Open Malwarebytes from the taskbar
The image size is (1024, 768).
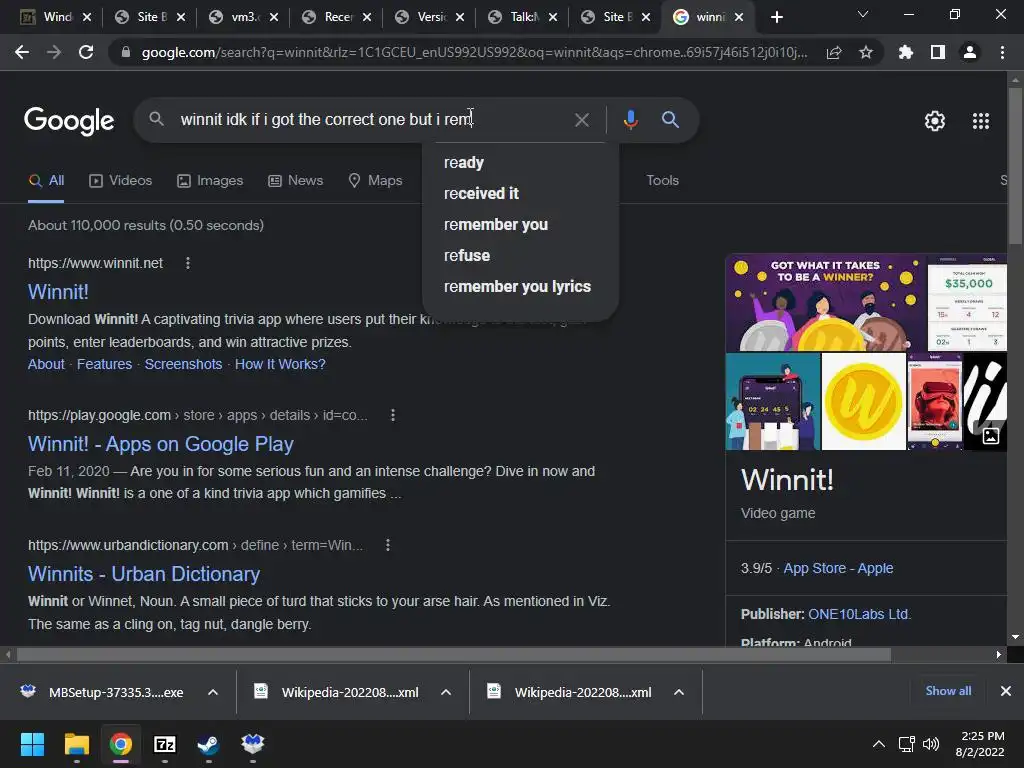pyautogui.click(x=253, y=744)
